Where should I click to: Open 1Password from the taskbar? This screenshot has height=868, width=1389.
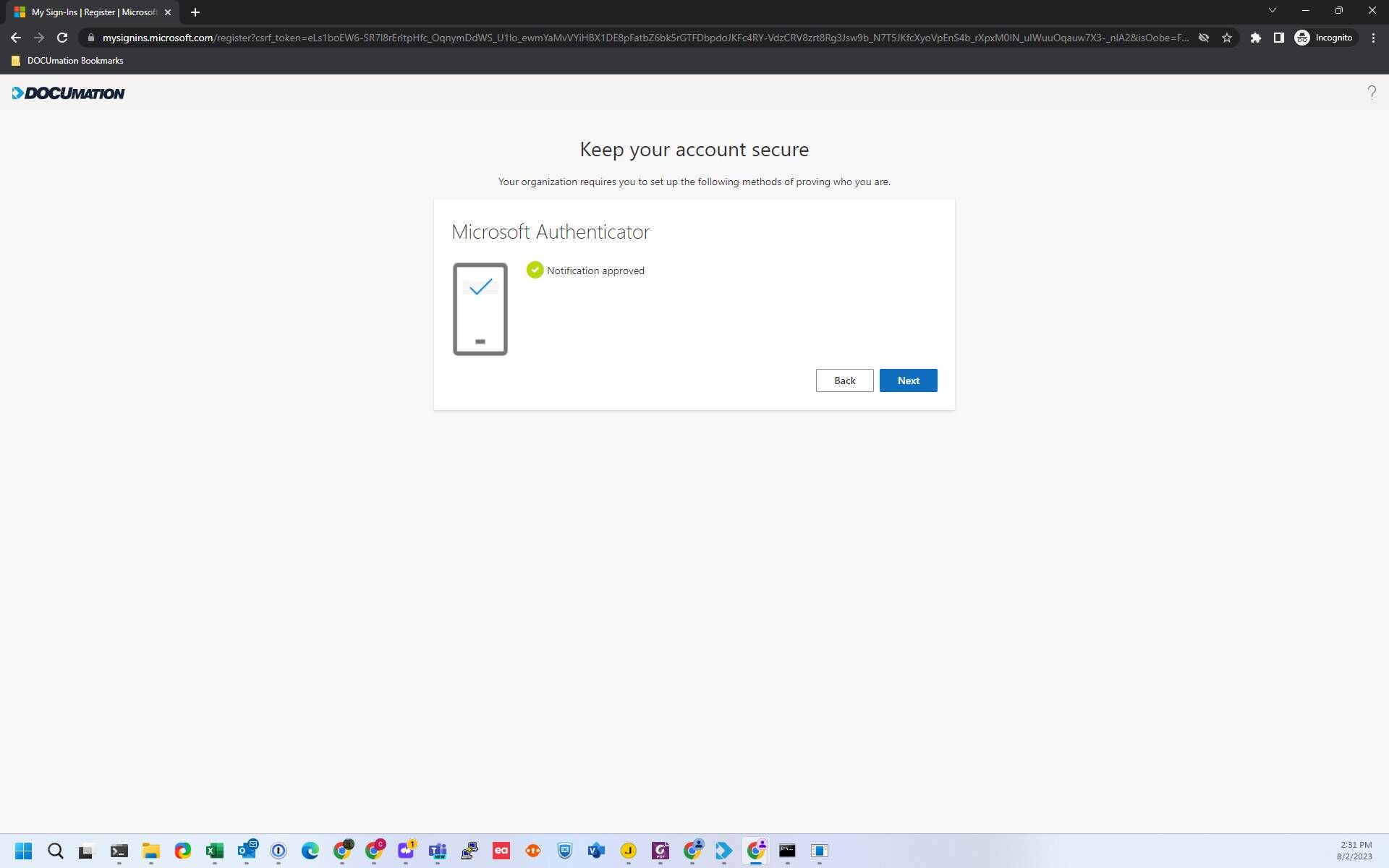[279, 851]
